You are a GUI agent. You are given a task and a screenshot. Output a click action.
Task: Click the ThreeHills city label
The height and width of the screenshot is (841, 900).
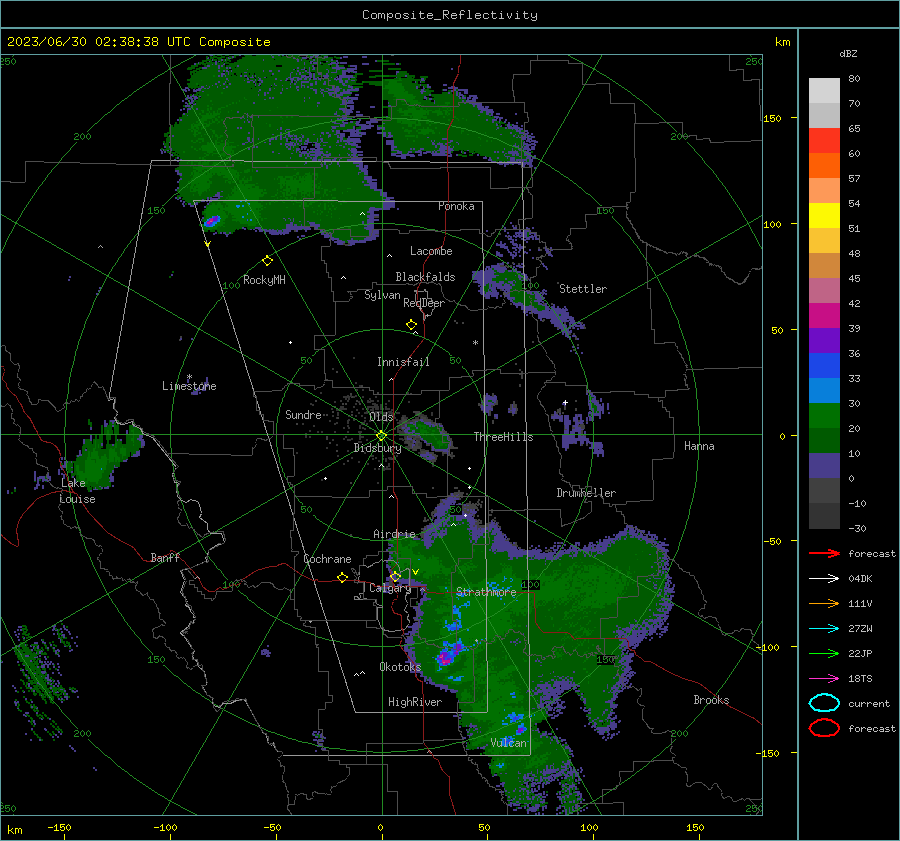[503, 437]
